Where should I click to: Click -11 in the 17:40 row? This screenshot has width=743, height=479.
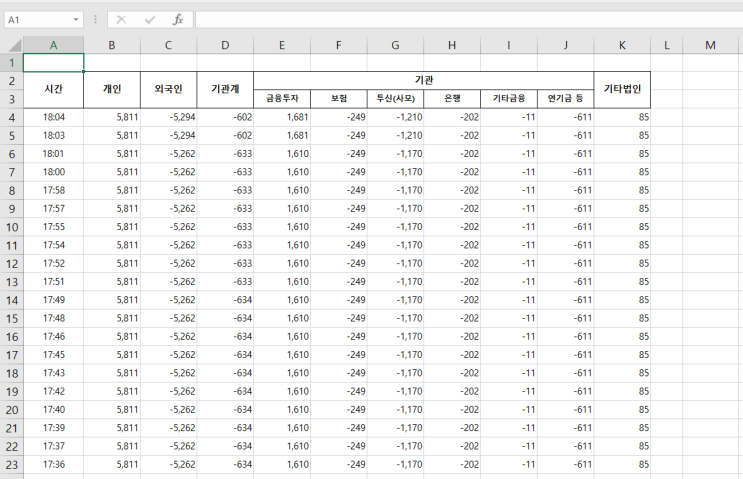(509, 410)
